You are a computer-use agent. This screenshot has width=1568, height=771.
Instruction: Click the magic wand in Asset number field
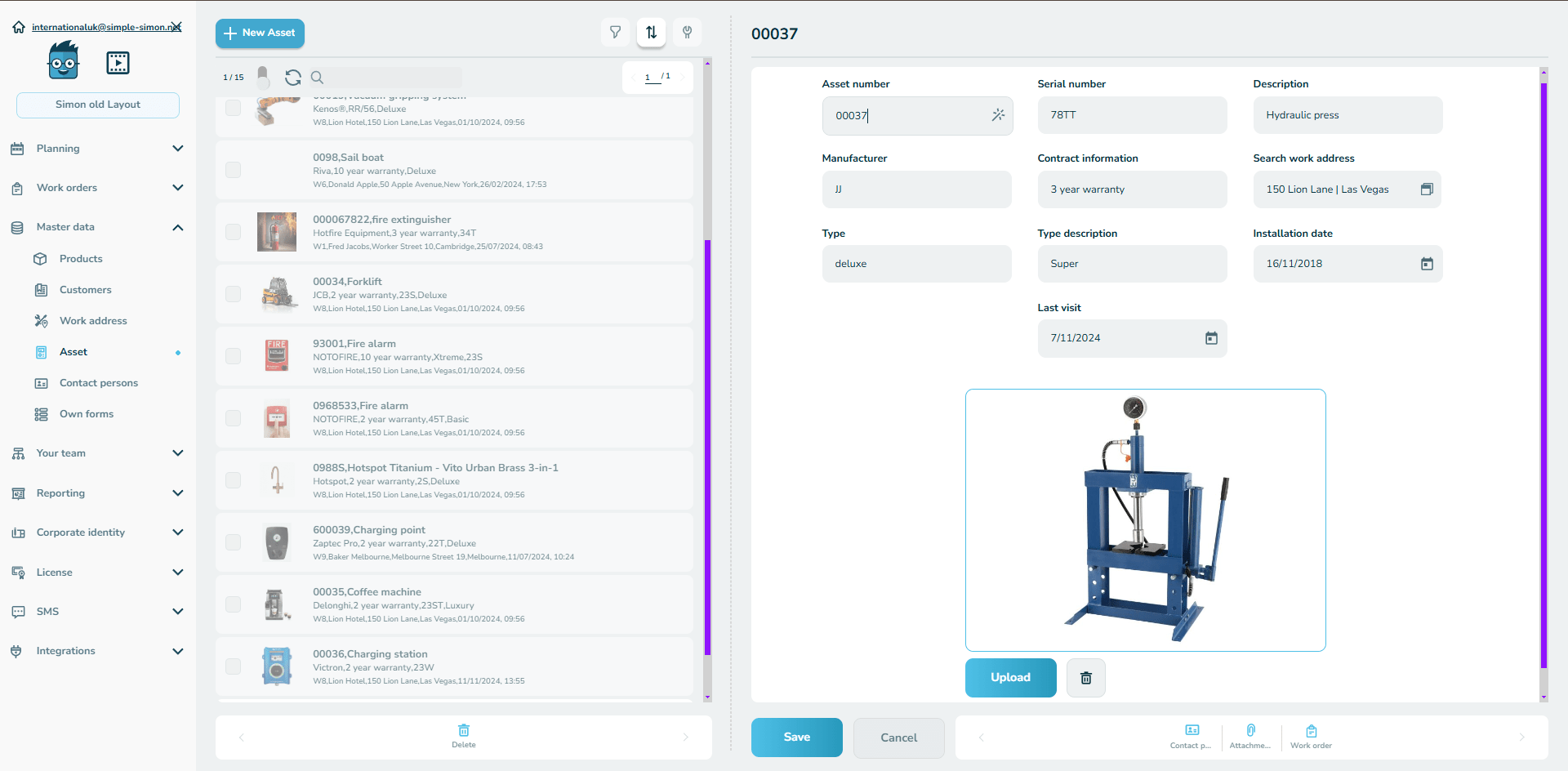click(998, 115)
